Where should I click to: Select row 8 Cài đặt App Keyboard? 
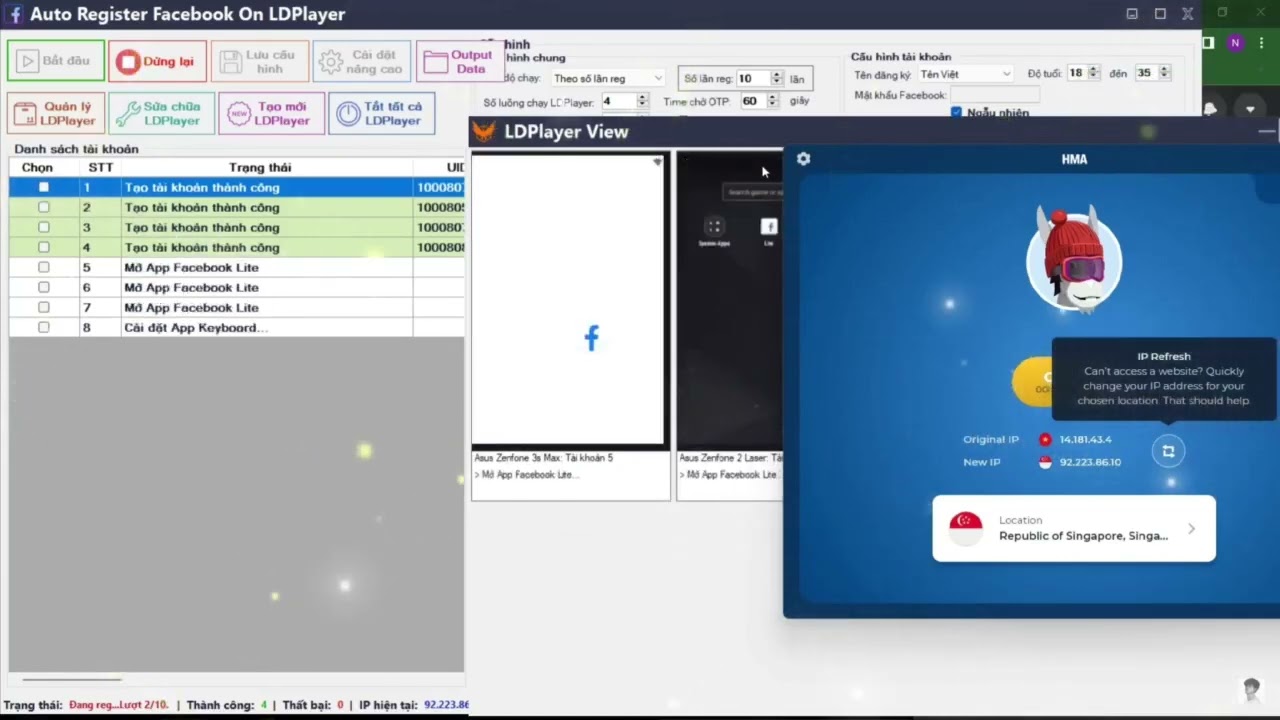[x=237, y=327]
